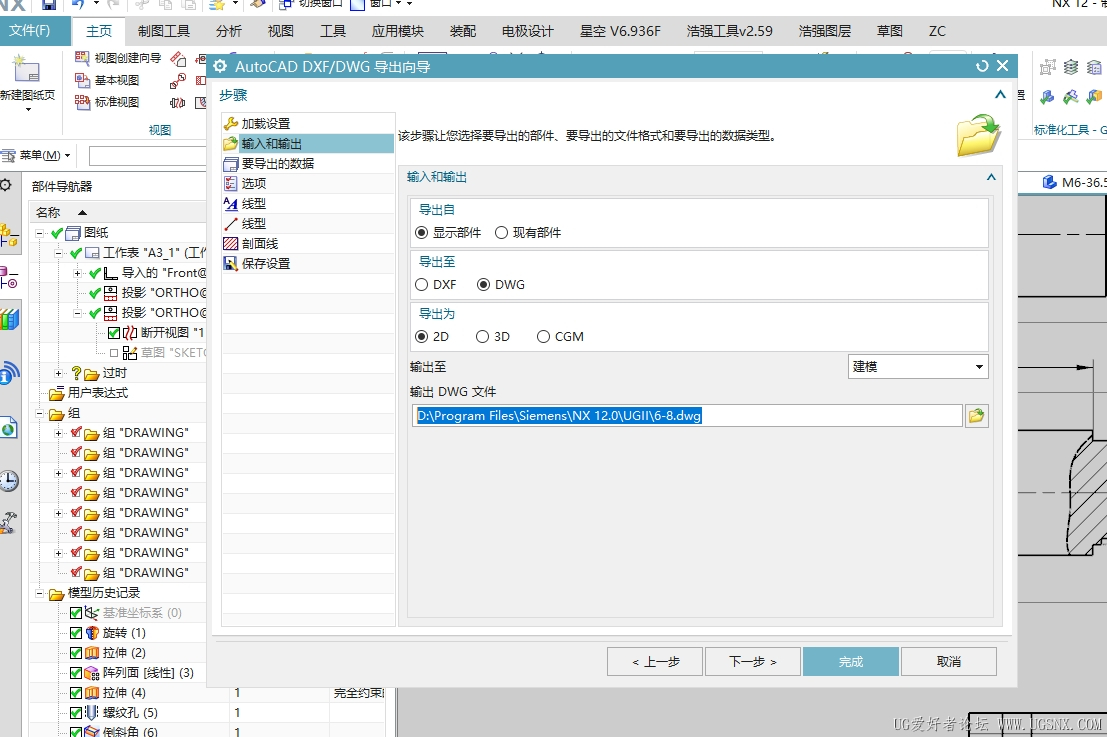Go to the 要导出的数据 step

tap(308, 164)
